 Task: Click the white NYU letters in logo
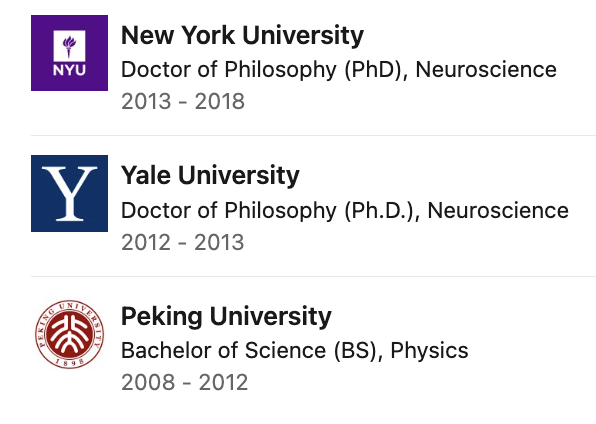click(x=69, y=70)
